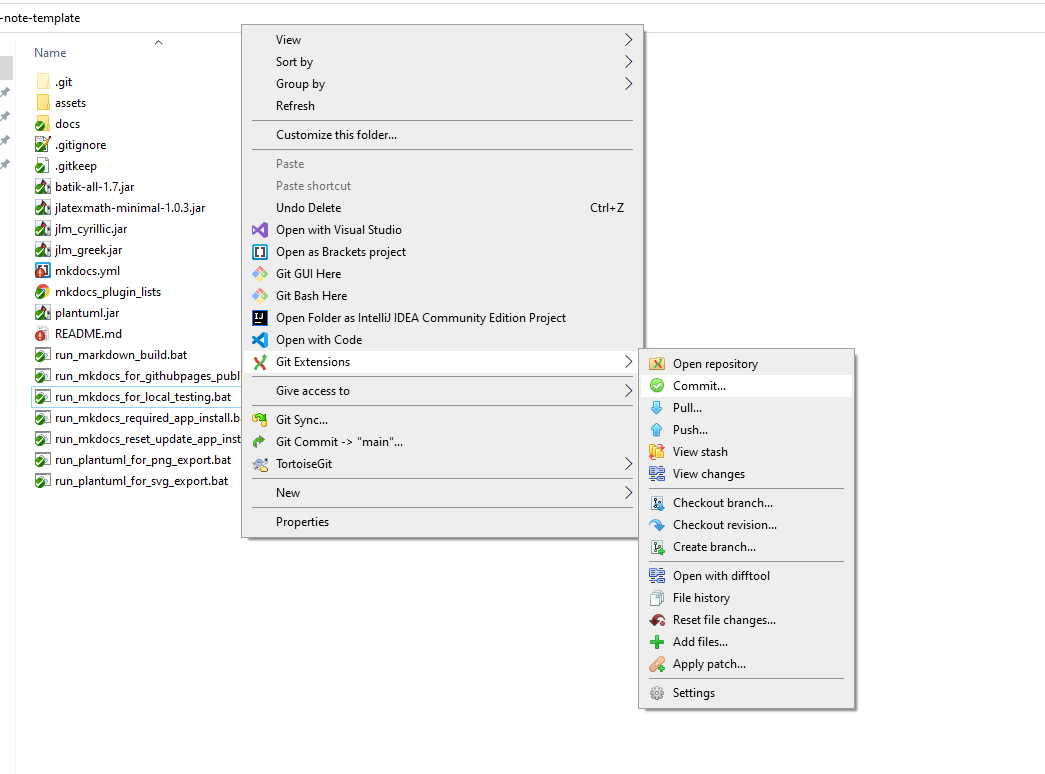Click the Reset file changes icon
Image resolution: width=1045 pixels, height=774 pixels.
click(x=656, y=619)
